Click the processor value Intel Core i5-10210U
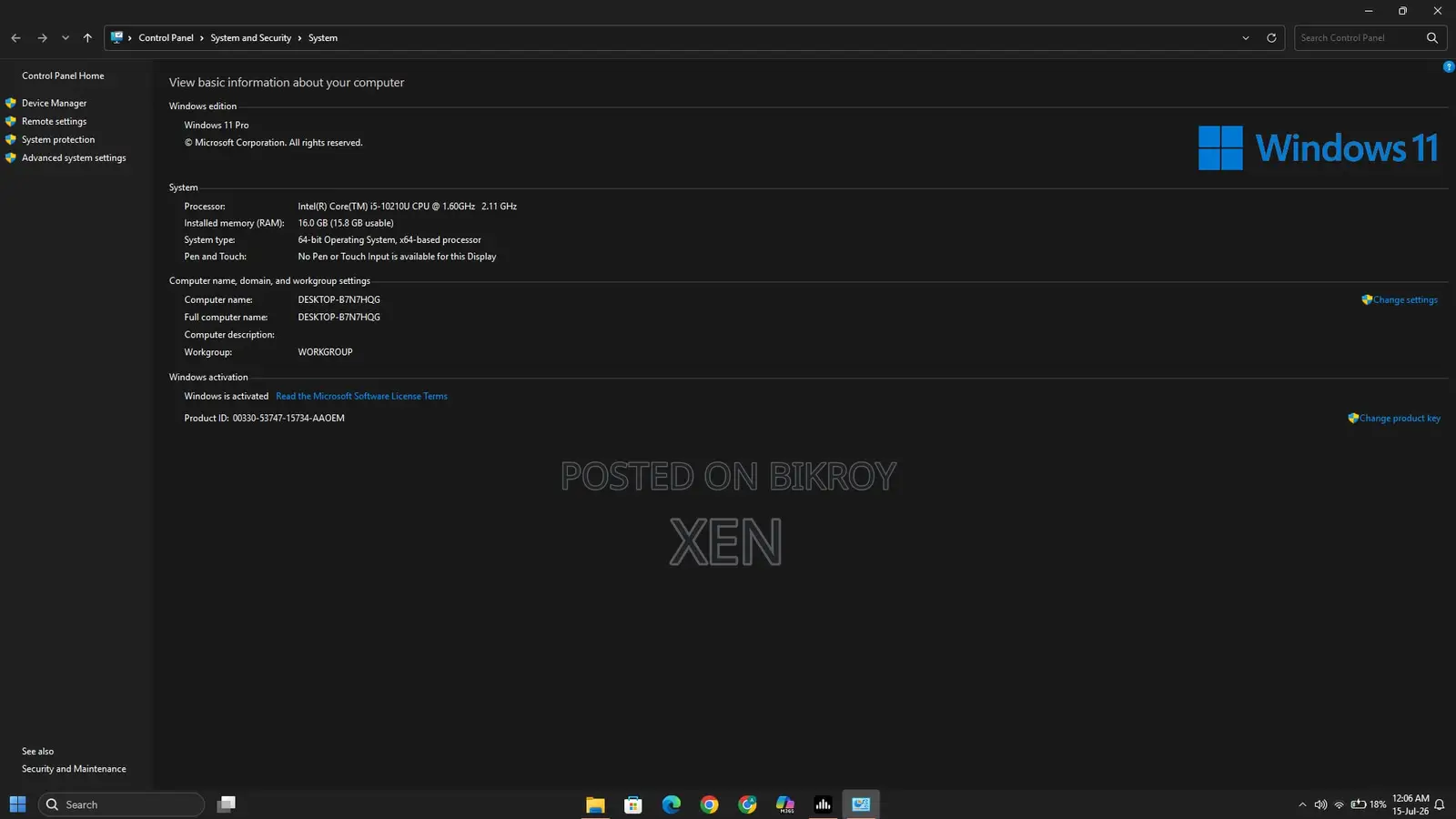Screen dimensions: 1456x819 [x=407, y=207]
